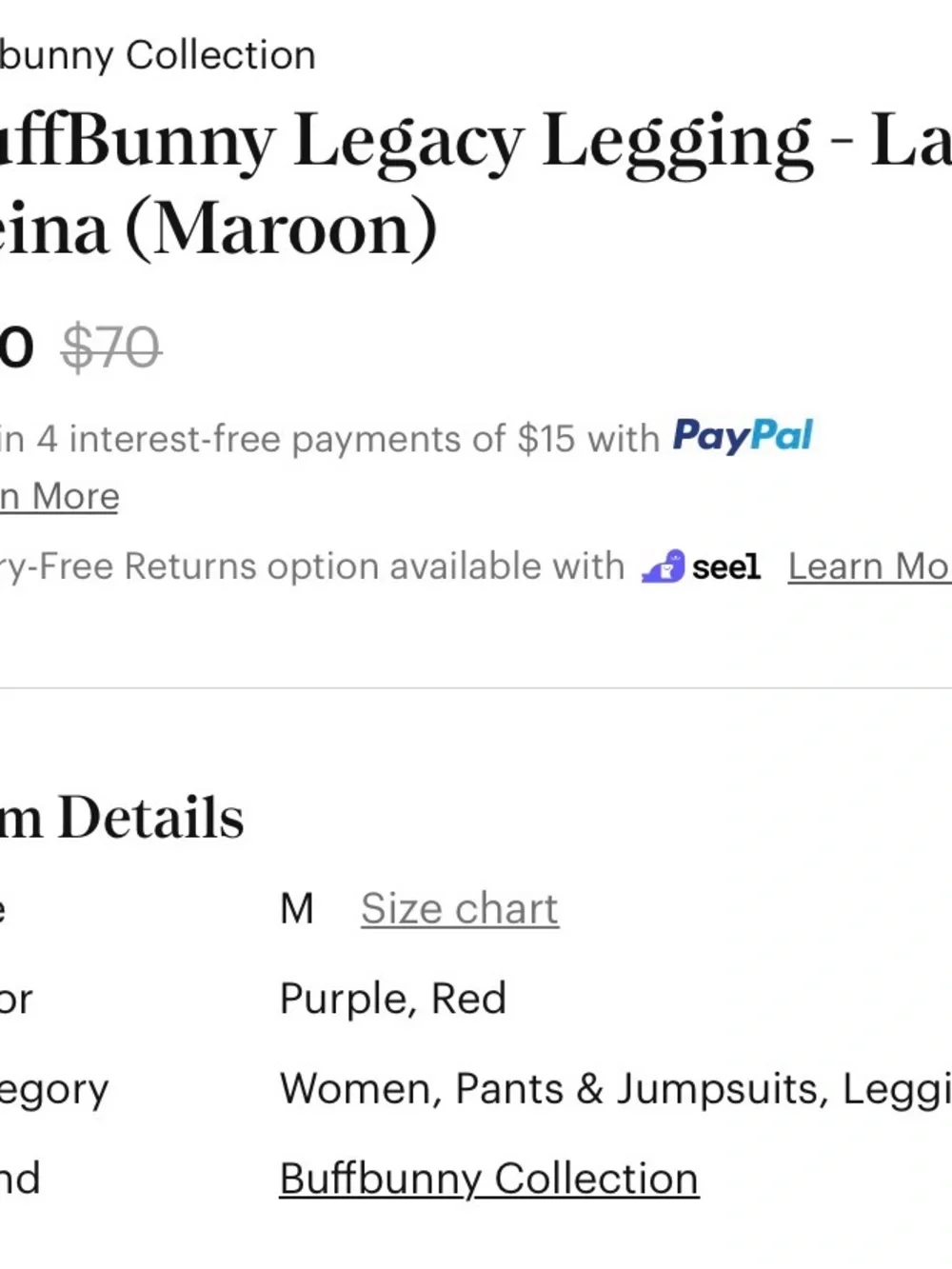Click the Worry-Free Returns option text
Screen dimensions: 952x1269
(x=311, y=566)
